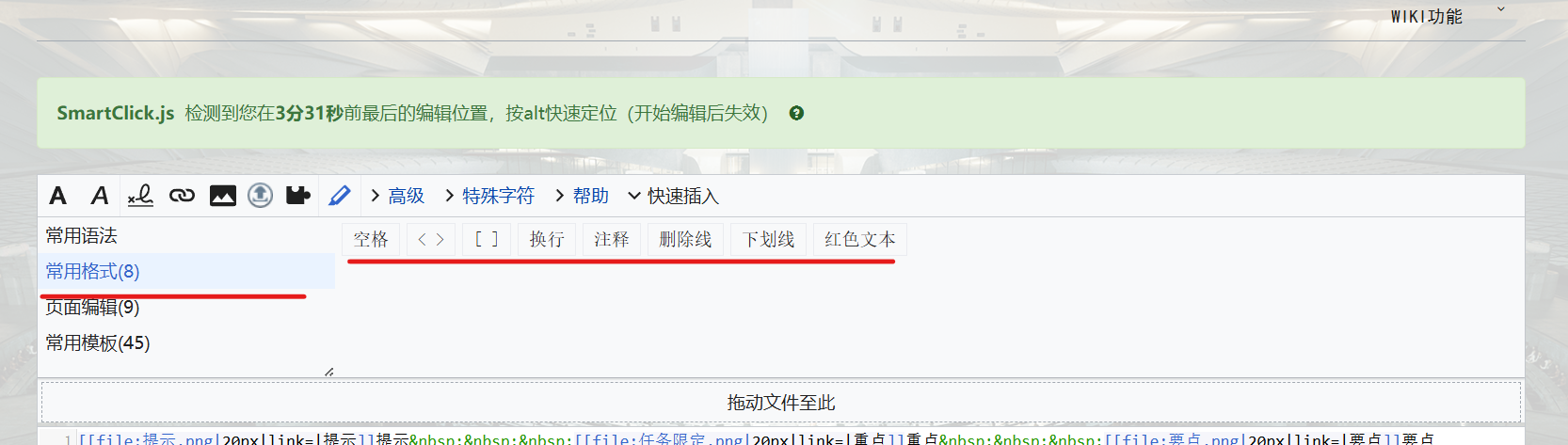Image resolution: width=1568 pixels, height=445 pixels.
Task: Insert 空格 snippet button
Action: (x=371, y=239)
